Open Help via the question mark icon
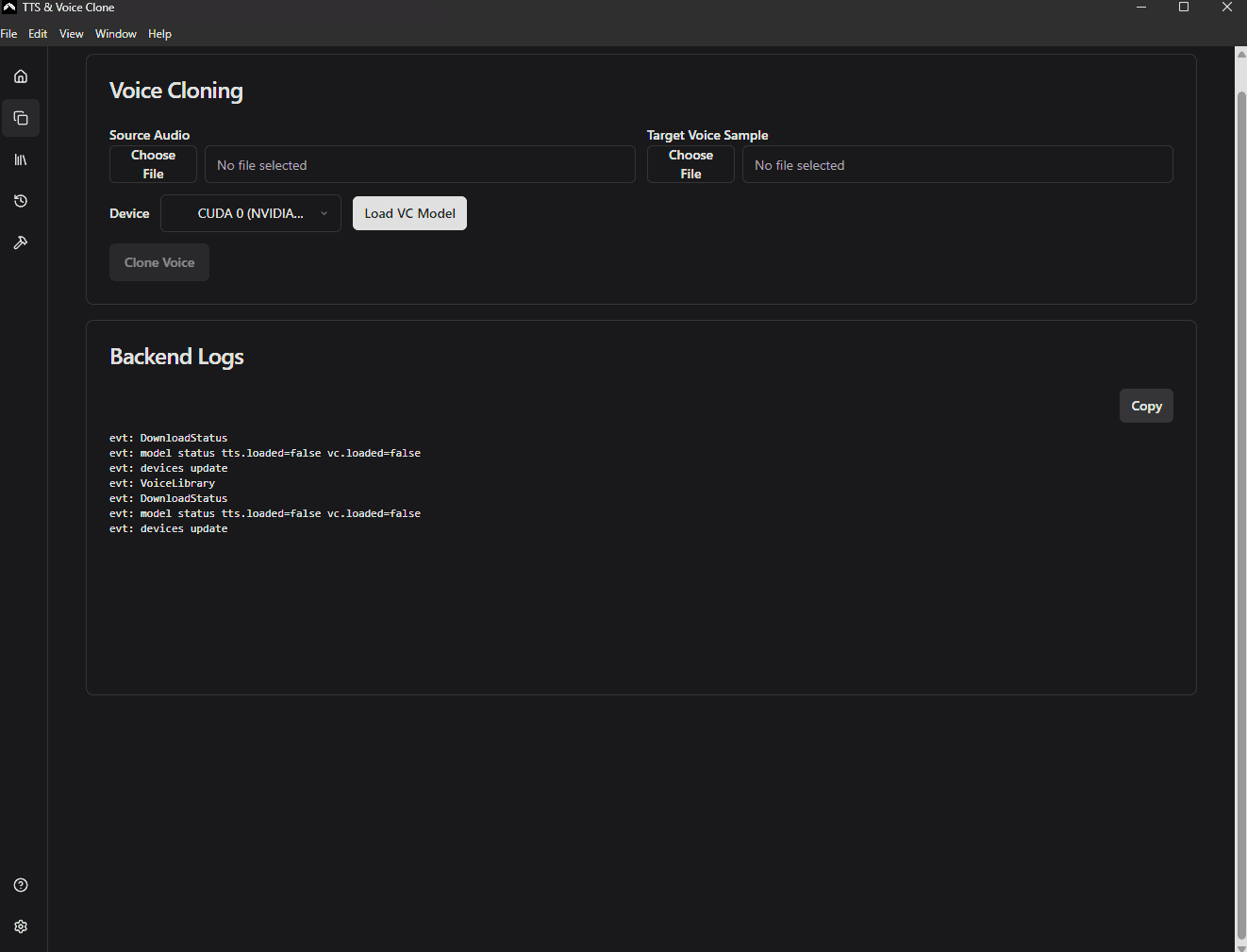This screenshot has width=1247, height=952. point(21,884)
